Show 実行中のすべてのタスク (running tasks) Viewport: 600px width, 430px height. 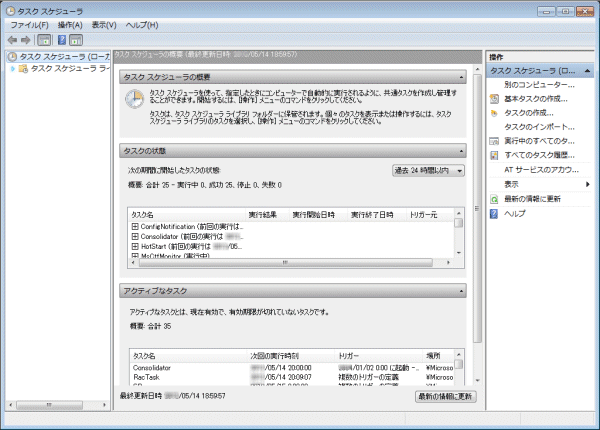(x=538, y=142)
